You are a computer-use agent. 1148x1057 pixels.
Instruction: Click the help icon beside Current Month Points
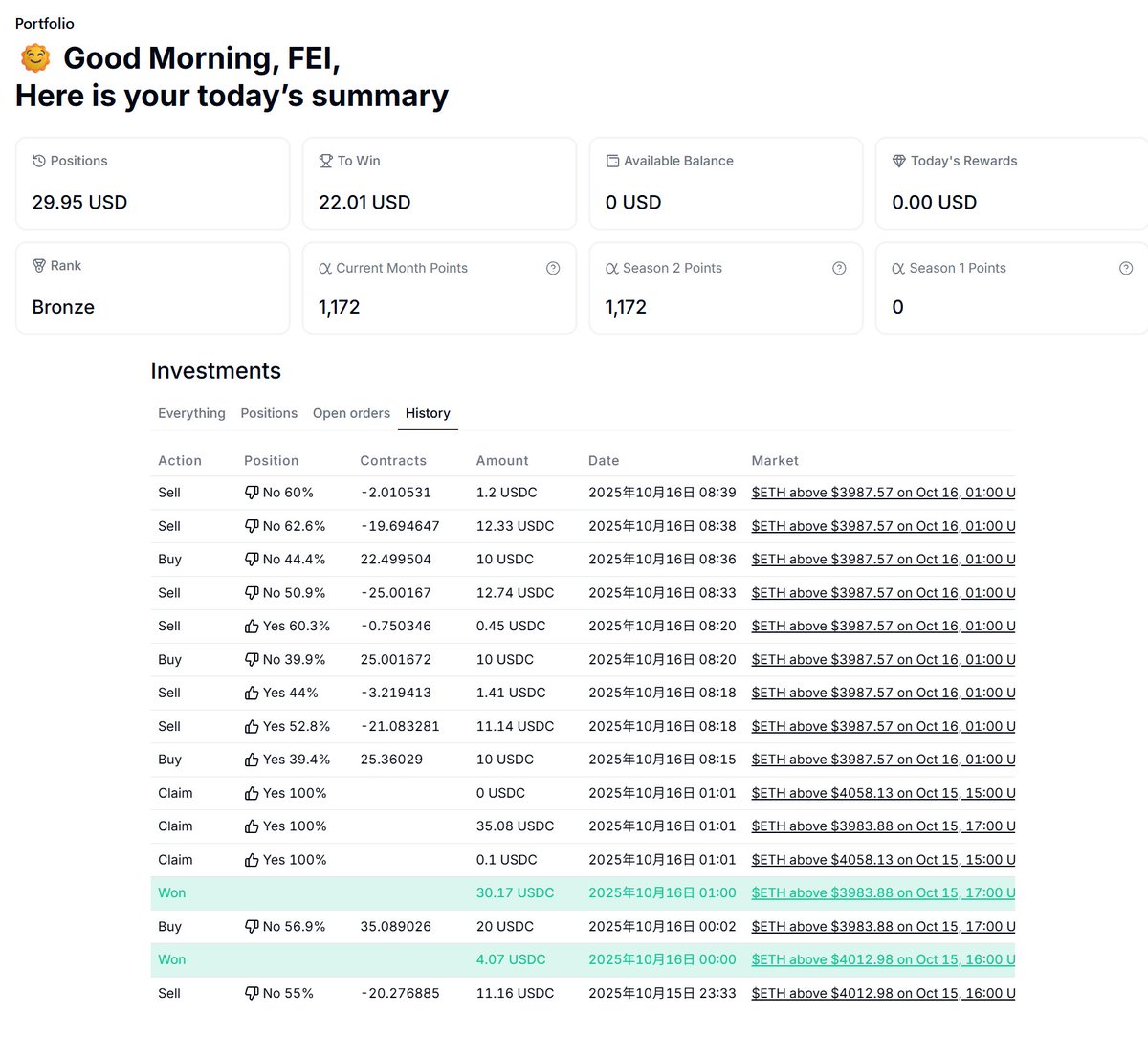coord(553,269)
